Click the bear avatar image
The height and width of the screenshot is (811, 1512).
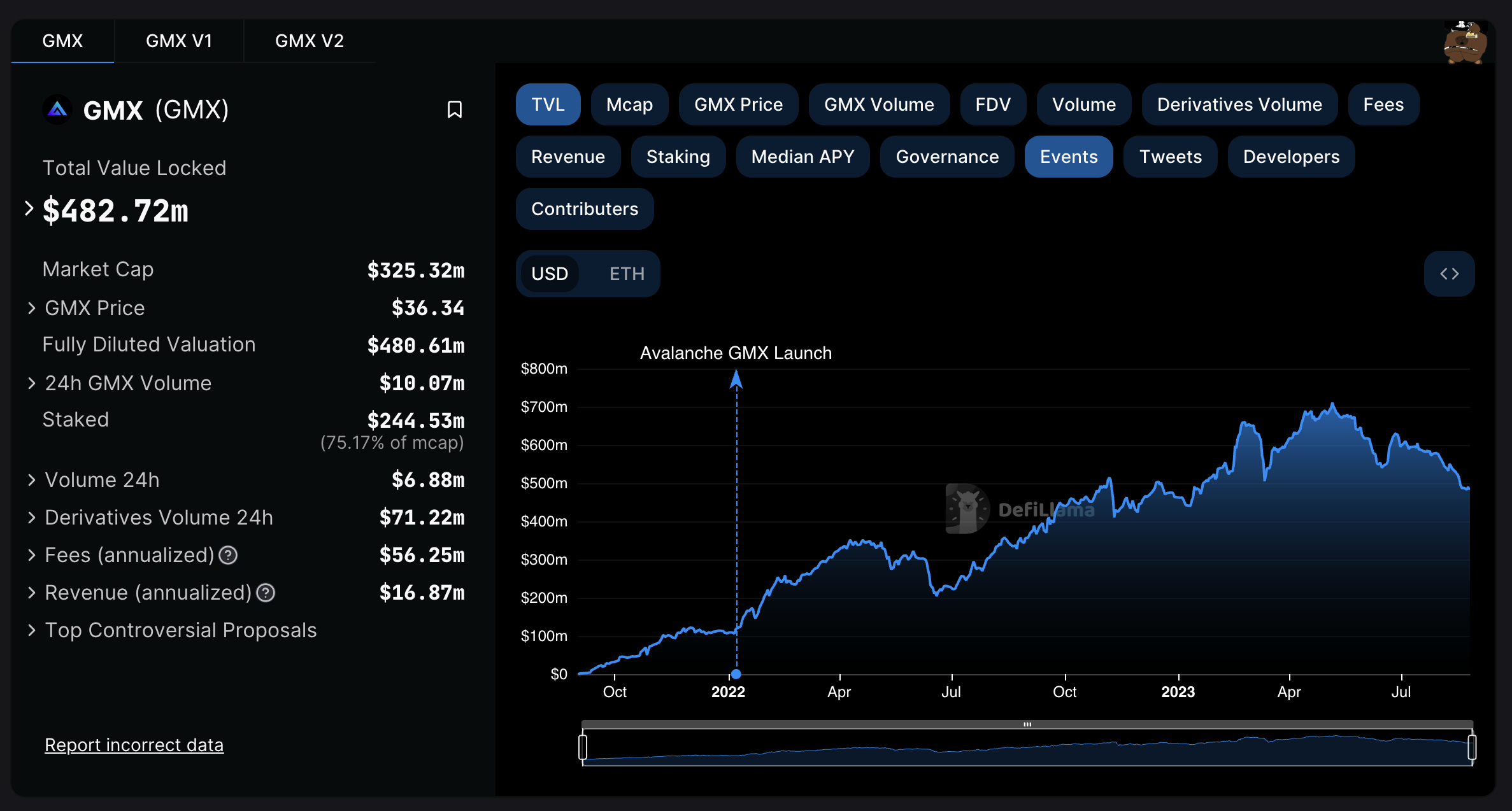tap(1465, 42)
